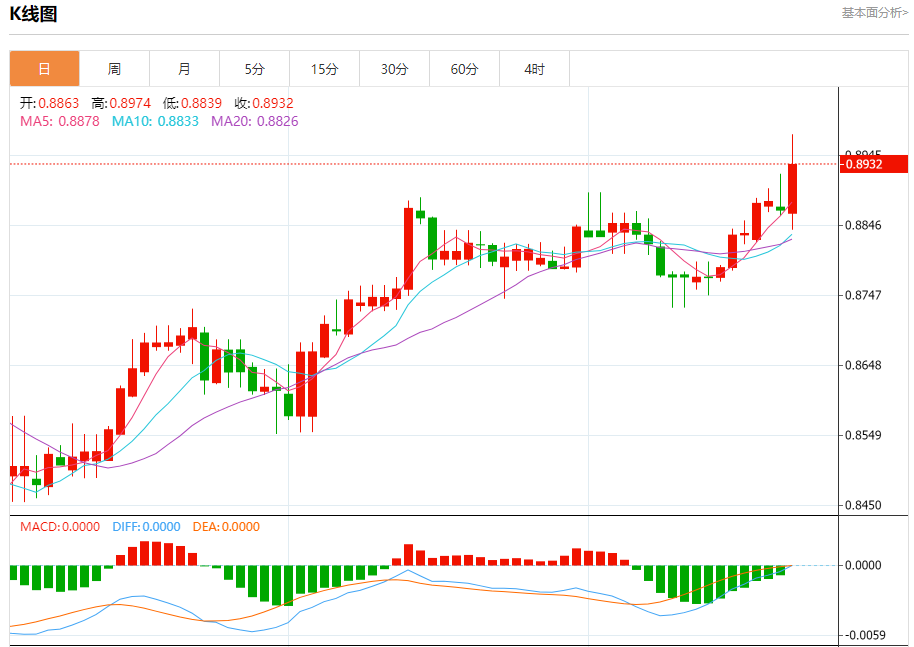The width and height of the screenshot is (914, 647).
Task: Click the 低 0.8839 low value
Action: pos(192,103)
